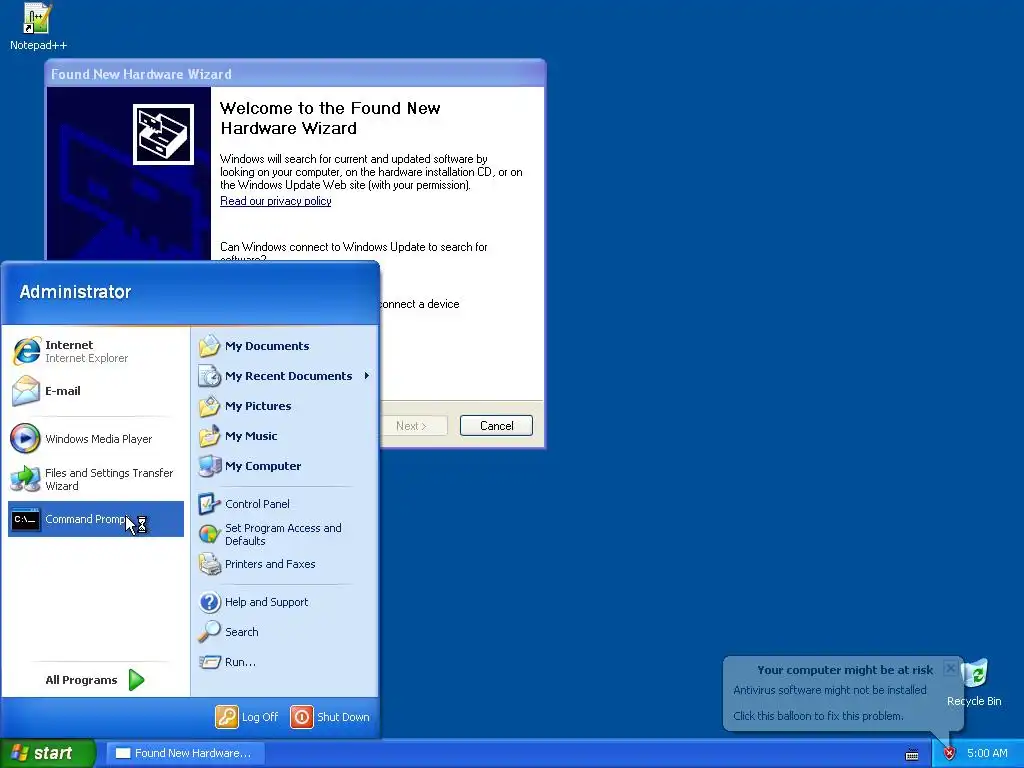This screenshot has width=1024, height=768.
Task: Select Help and Support entry text
Action: click(x=266, y=601)
